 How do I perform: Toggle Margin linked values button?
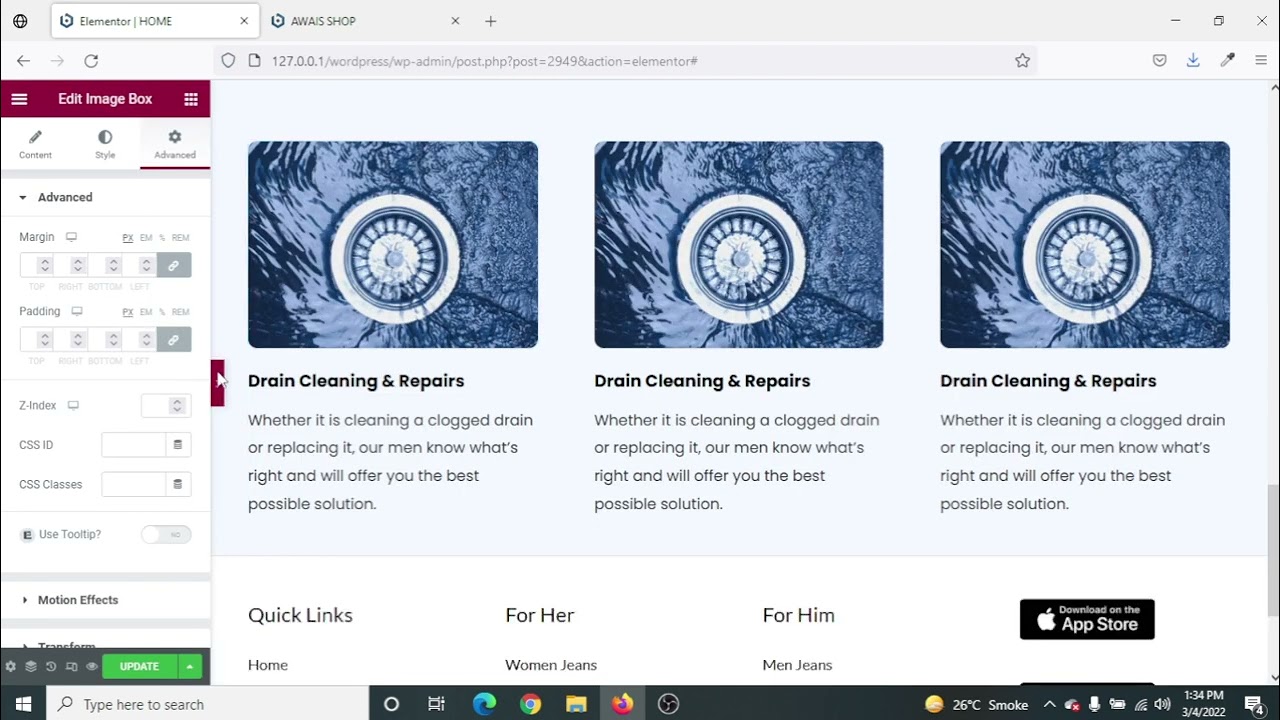174,265
